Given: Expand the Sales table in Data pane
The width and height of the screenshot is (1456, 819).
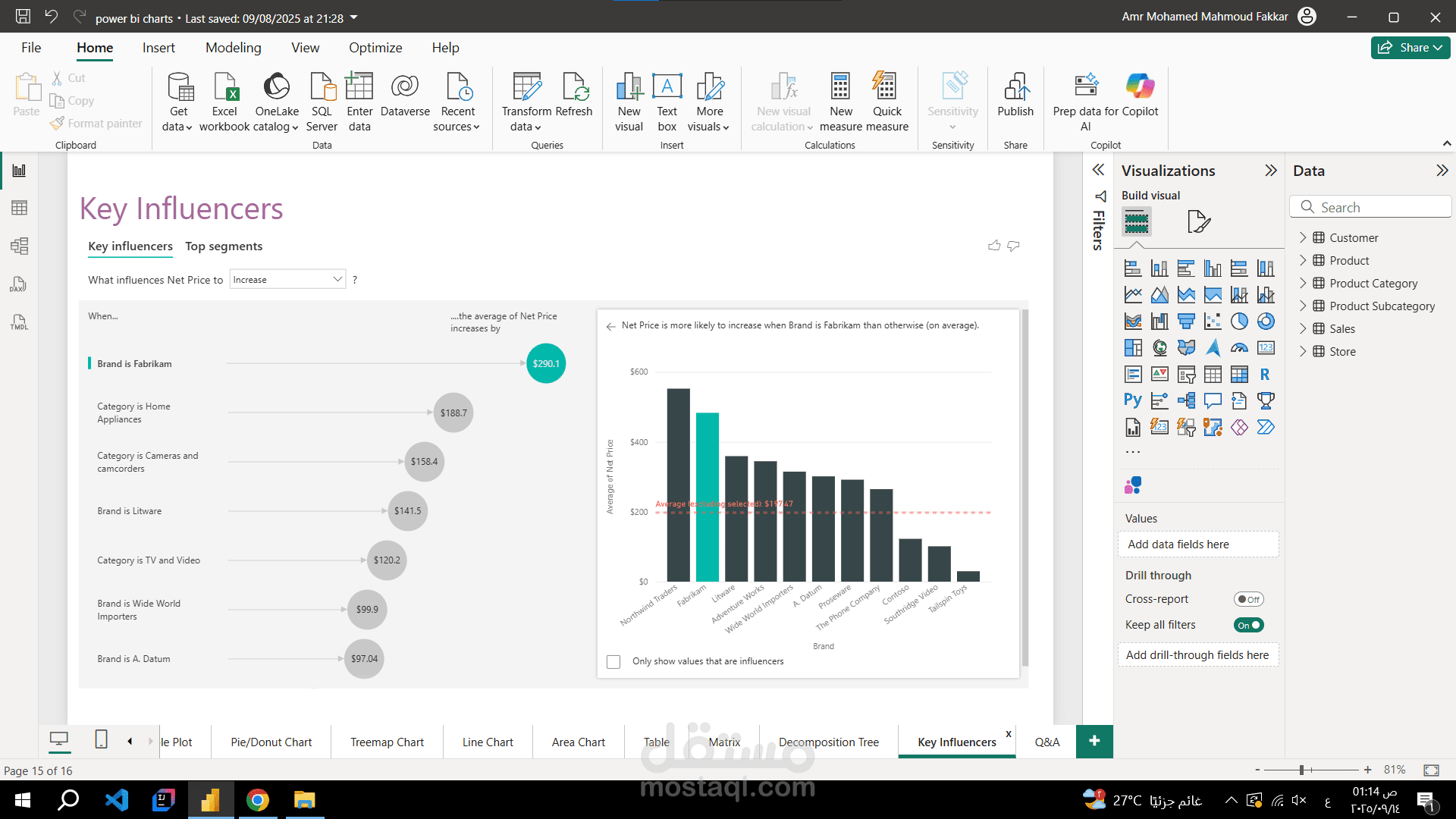Looking at the screenshot, I should tap(1303, 328).
